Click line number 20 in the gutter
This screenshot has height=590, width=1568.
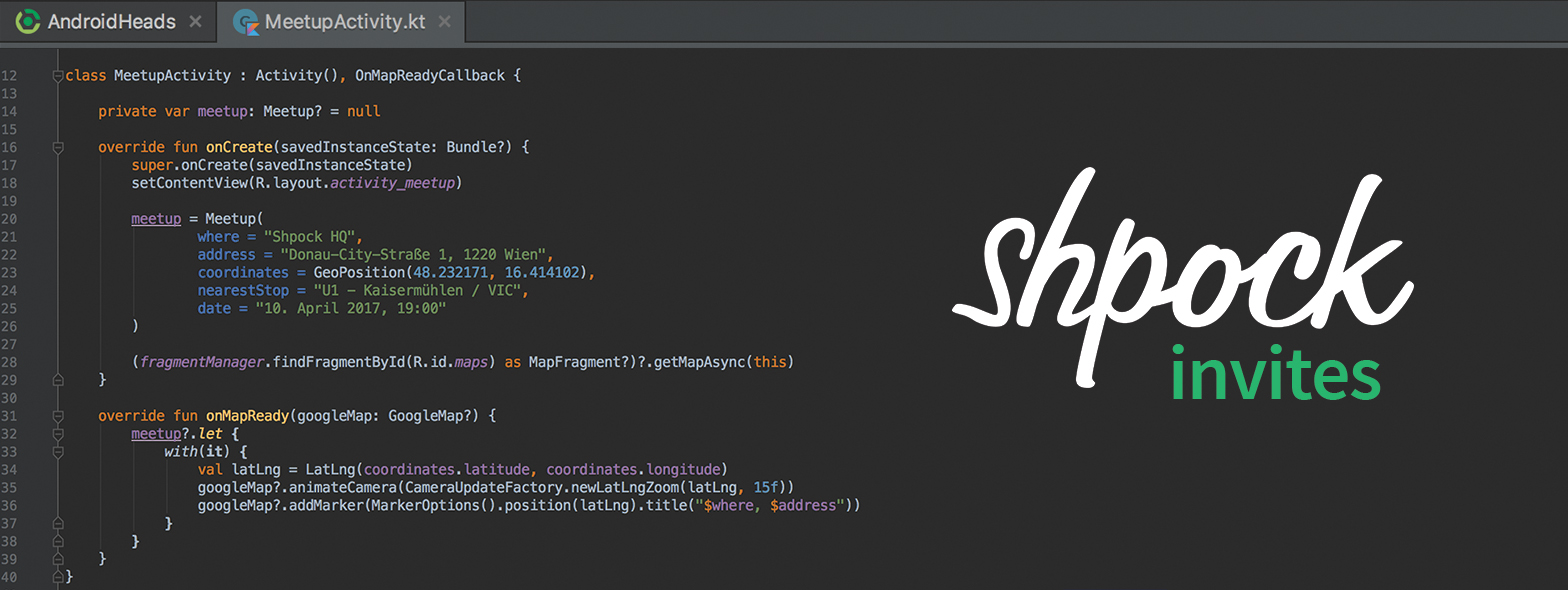click(10, 219)
